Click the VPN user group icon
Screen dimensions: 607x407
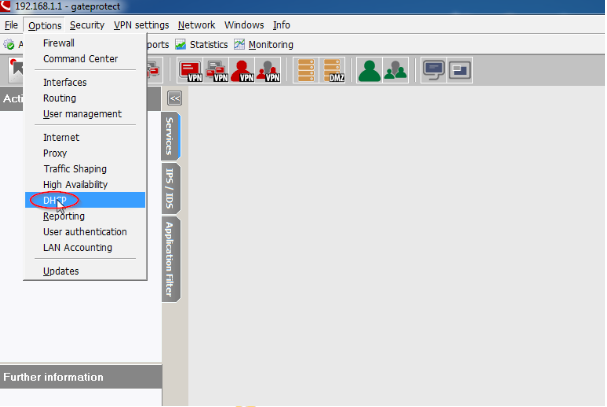[267, 70]
